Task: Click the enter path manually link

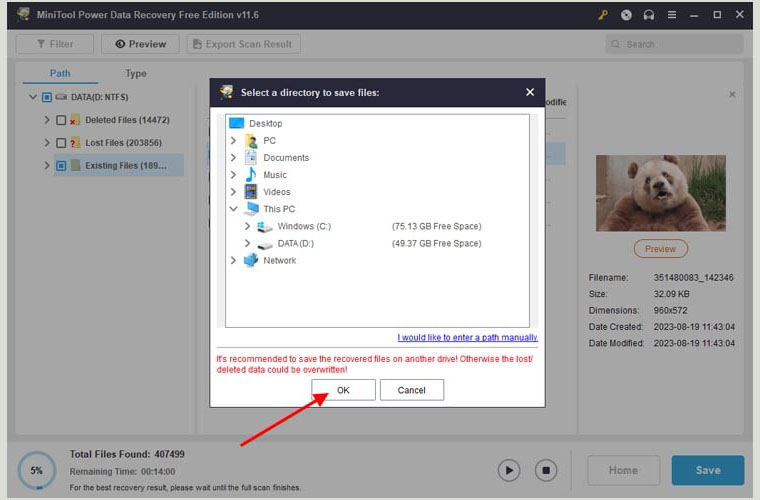Action: click(x=467, y=338)
